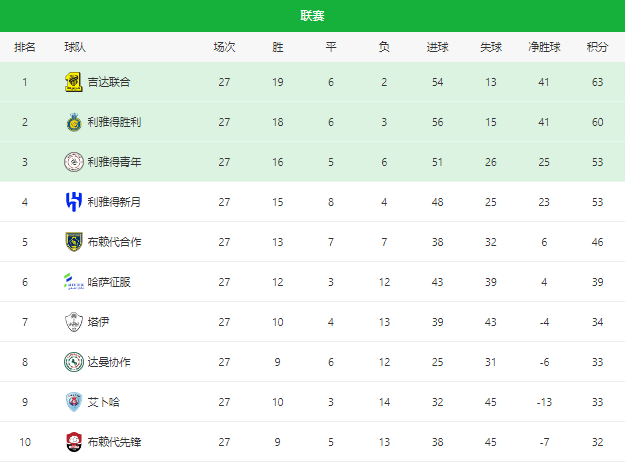Click the 布赖代先锋 red logo
The width and height of the screenshot is (625, 468).
(x=74, y=442)
